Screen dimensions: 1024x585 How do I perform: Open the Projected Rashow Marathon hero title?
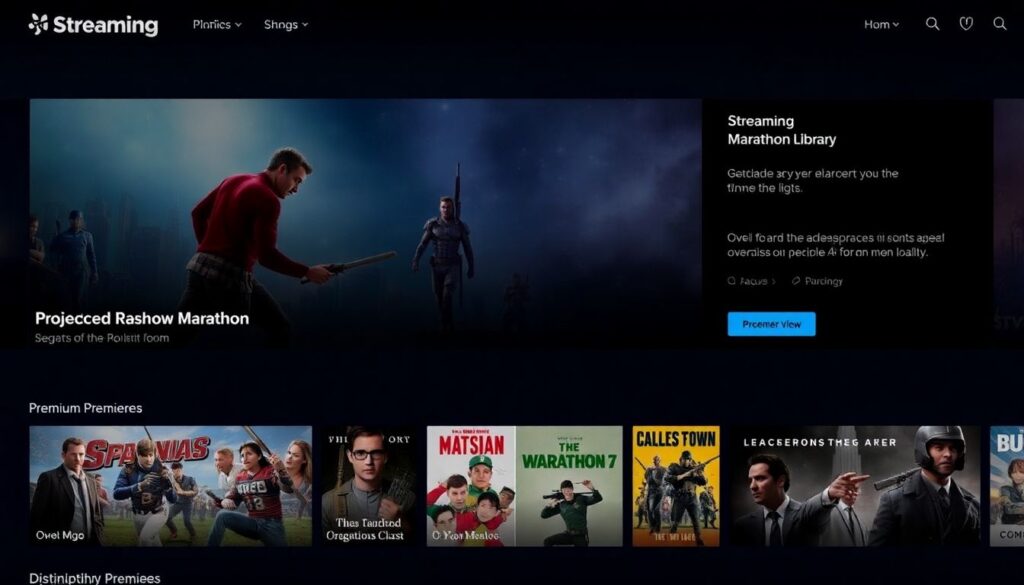click(x=142, y=318)
